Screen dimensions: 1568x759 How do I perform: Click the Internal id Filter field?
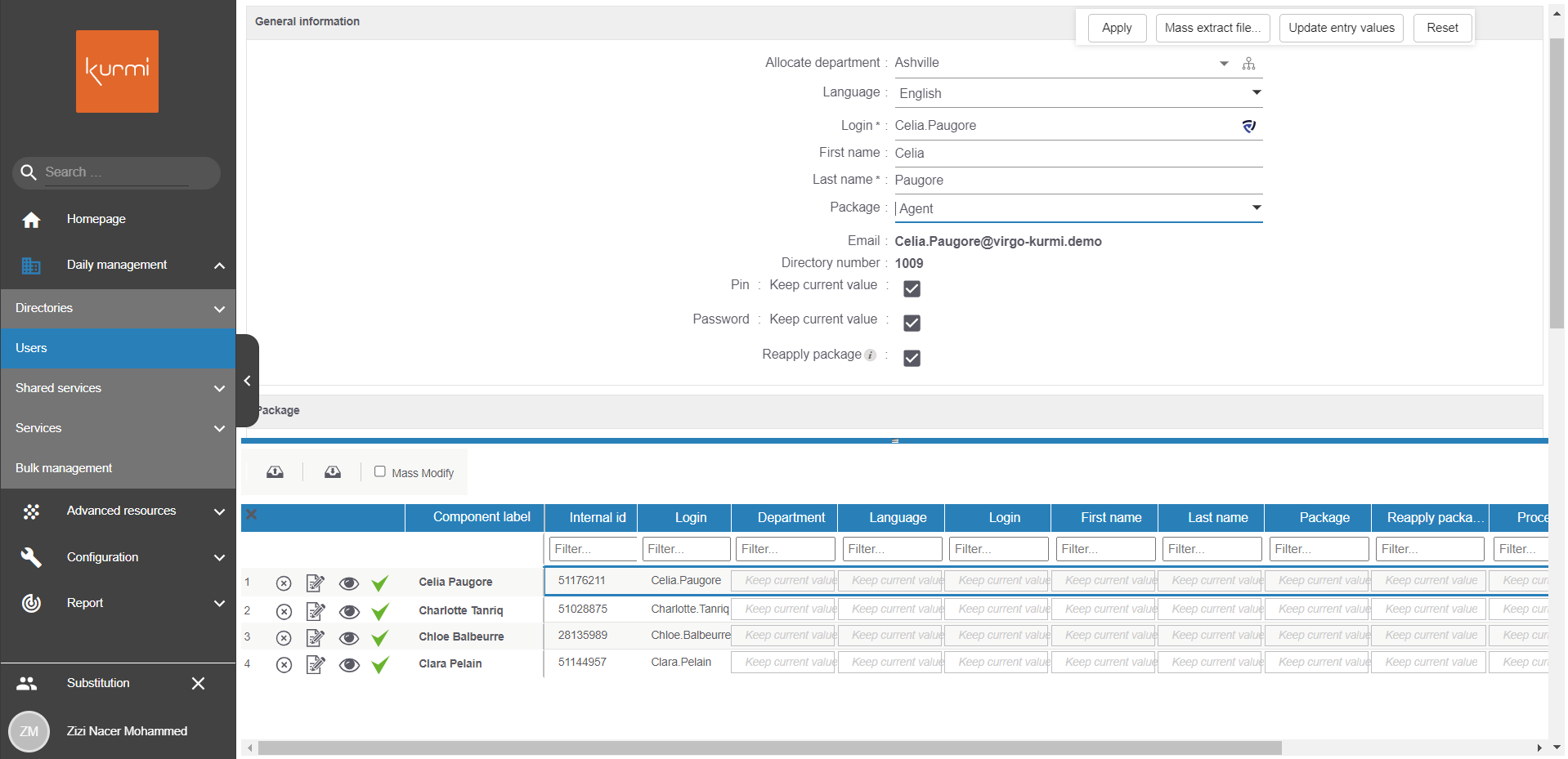593,549
